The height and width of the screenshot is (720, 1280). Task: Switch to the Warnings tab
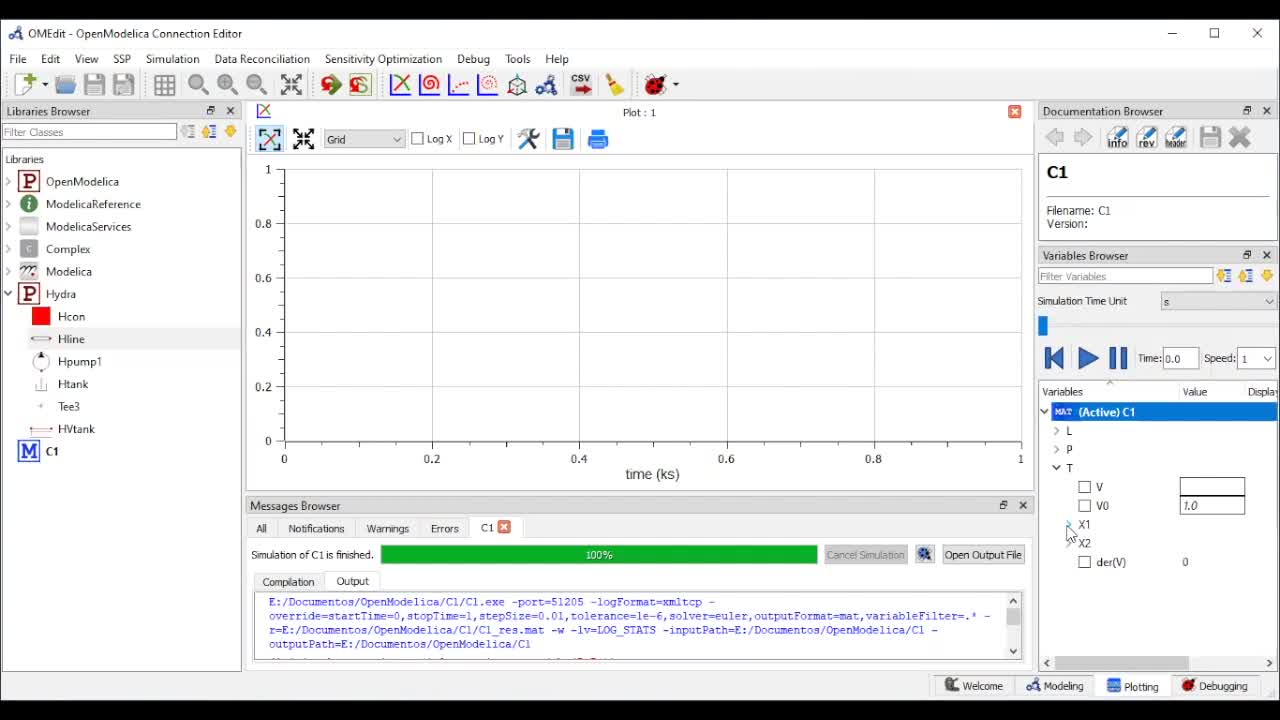387,528
